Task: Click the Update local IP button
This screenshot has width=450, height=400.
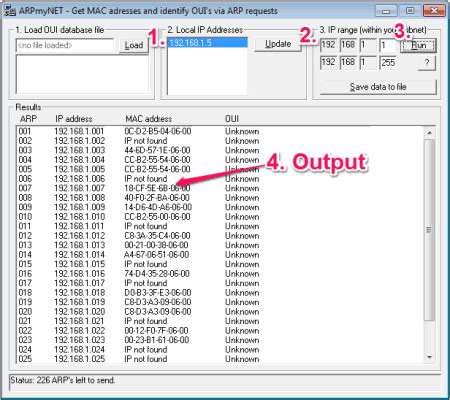Action: [278, 44]
